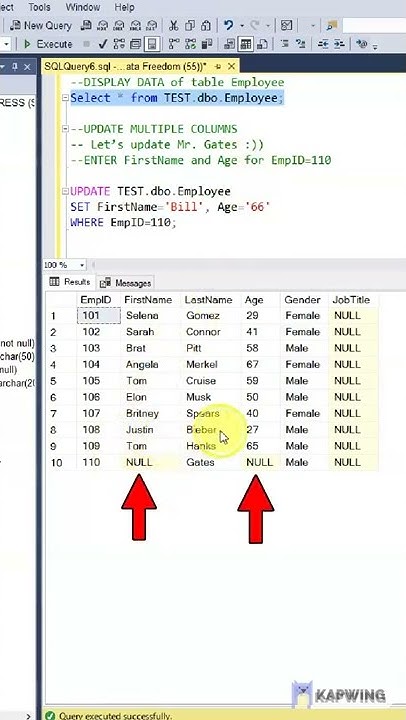406x720 pixels.
Task: Open the Help menu
Action: (x=124, y=7)
